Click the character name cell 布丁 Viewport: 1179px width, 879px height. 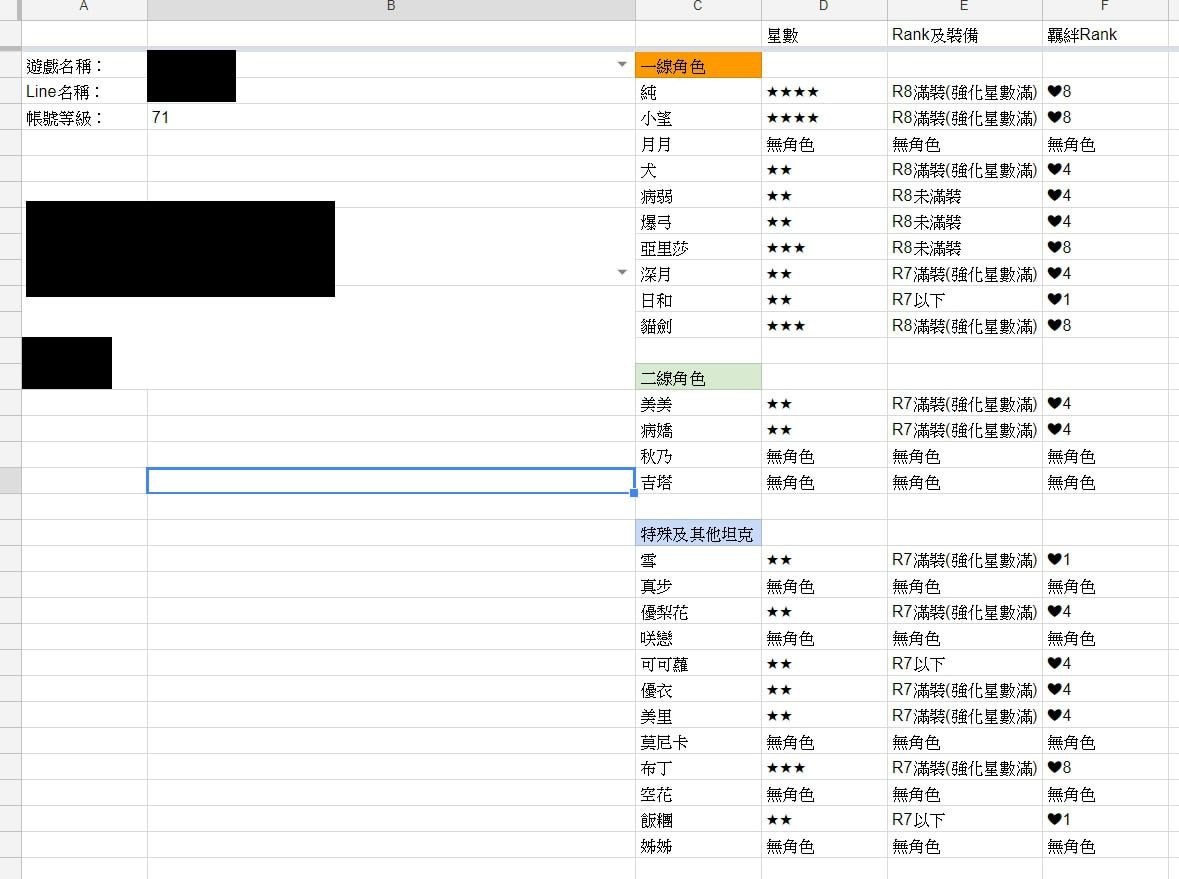click(x=699, y=768)
